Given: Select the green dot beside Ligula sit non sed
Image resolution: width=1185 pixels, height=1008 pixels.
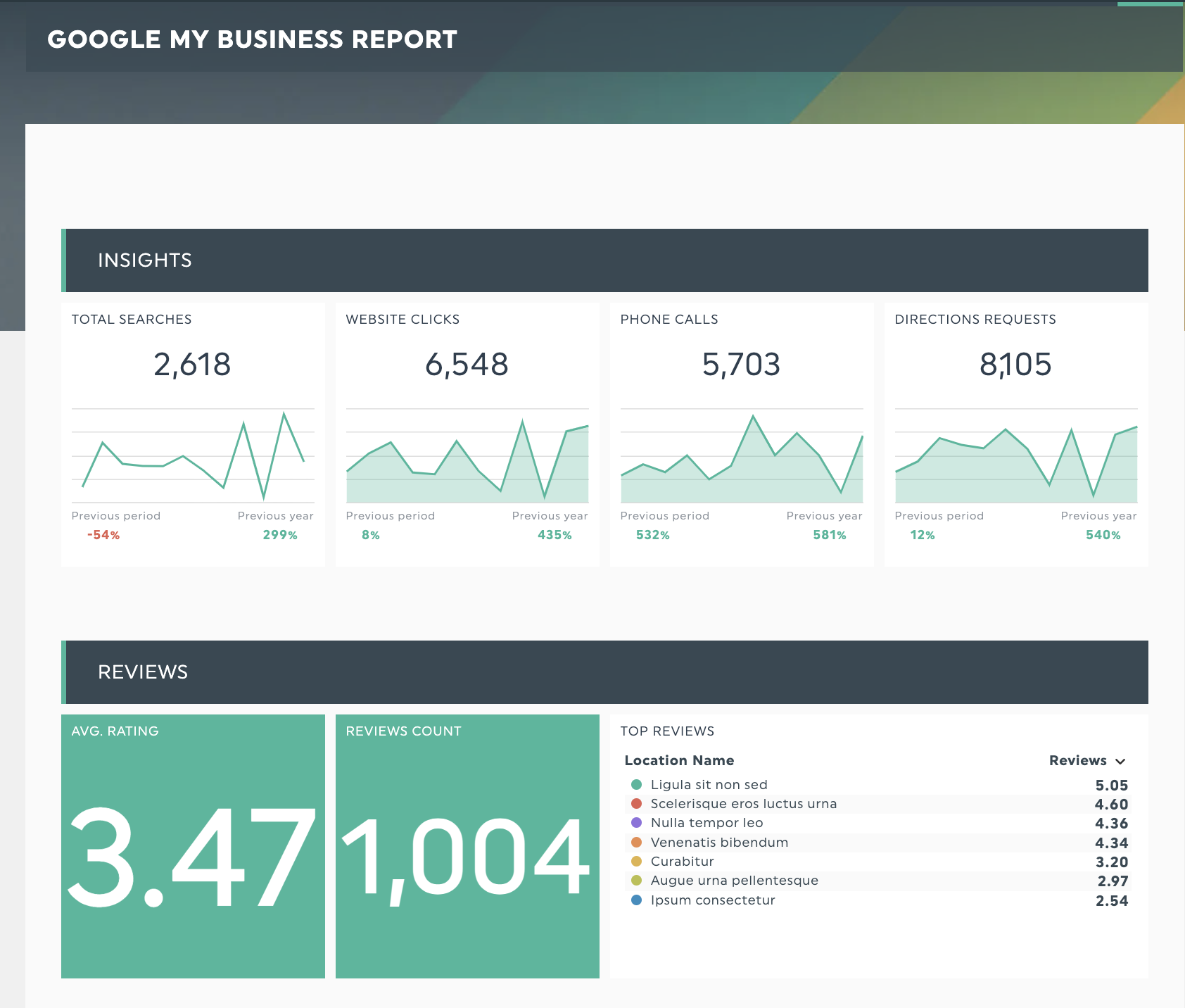Looking at the screenshot, I should 637,784.
